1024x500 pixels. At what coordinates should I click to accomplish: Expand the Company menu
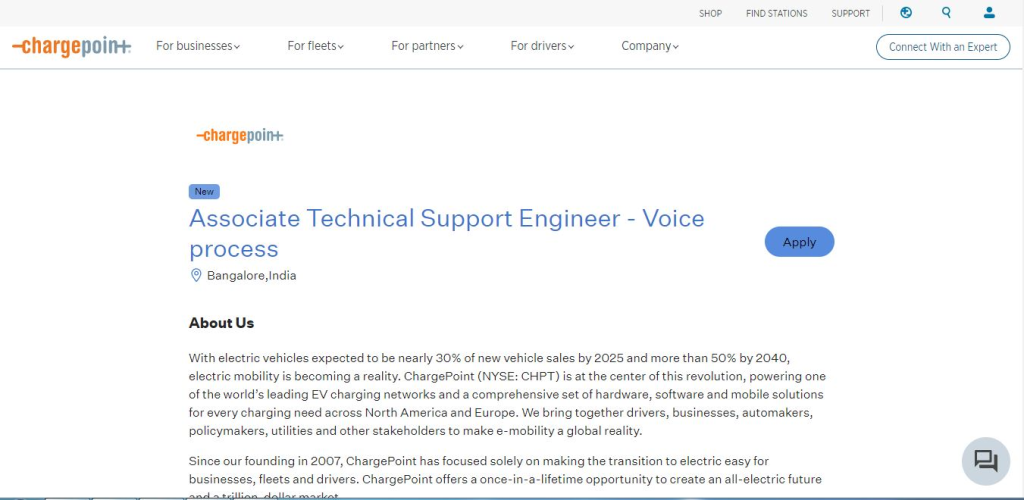[650, 46]
